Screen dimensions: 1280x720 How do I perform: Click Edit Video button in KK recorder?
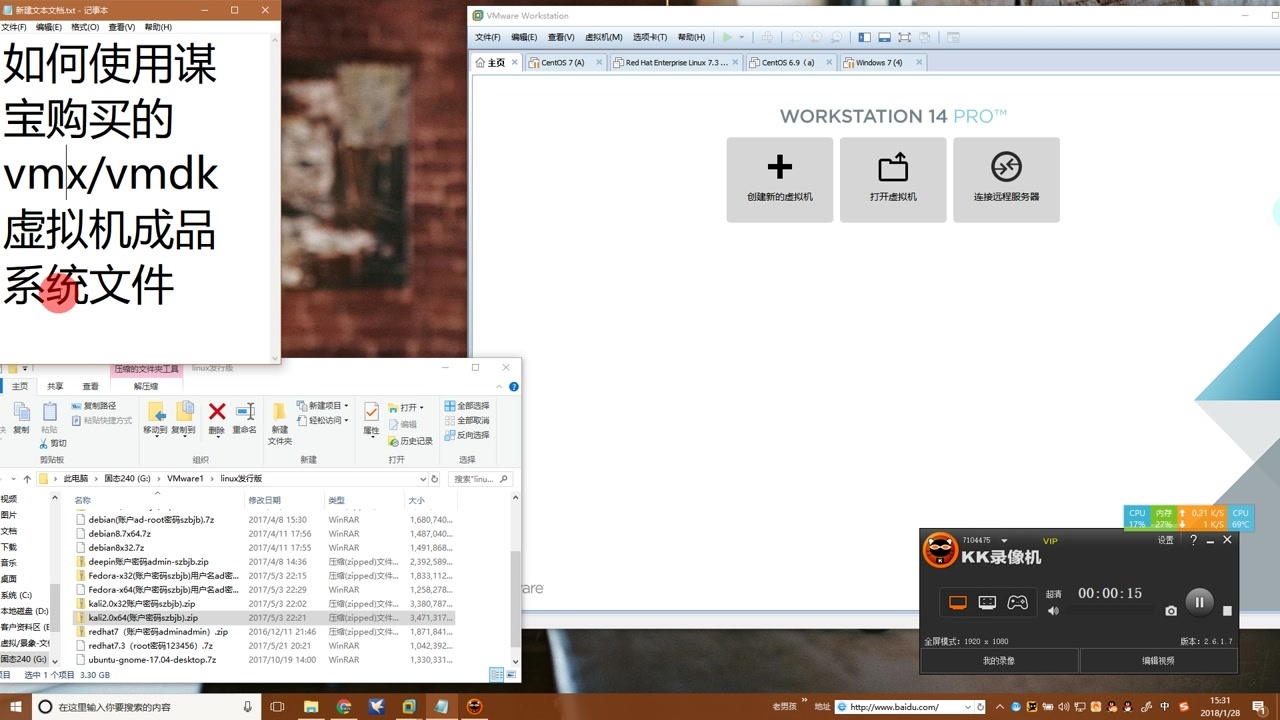tap(1158, 660)
